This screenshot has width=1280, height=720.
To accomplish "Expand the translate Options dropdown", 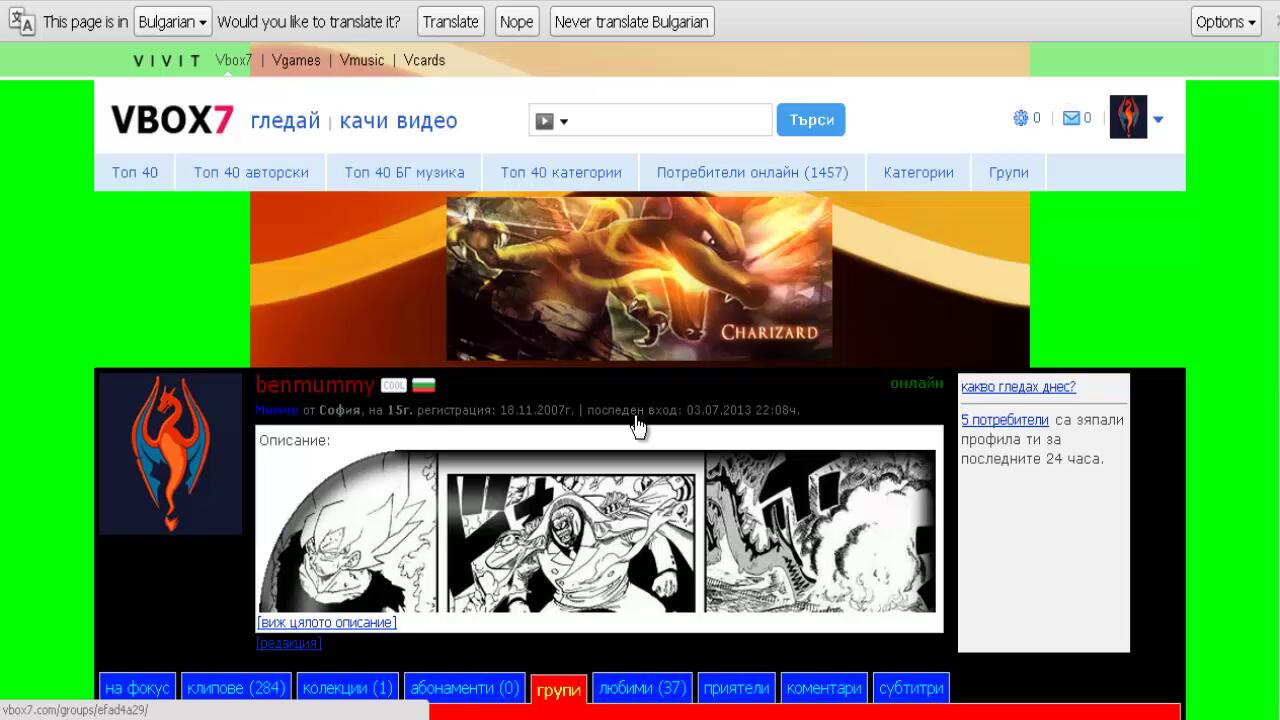I will (x=1225, y=22).
